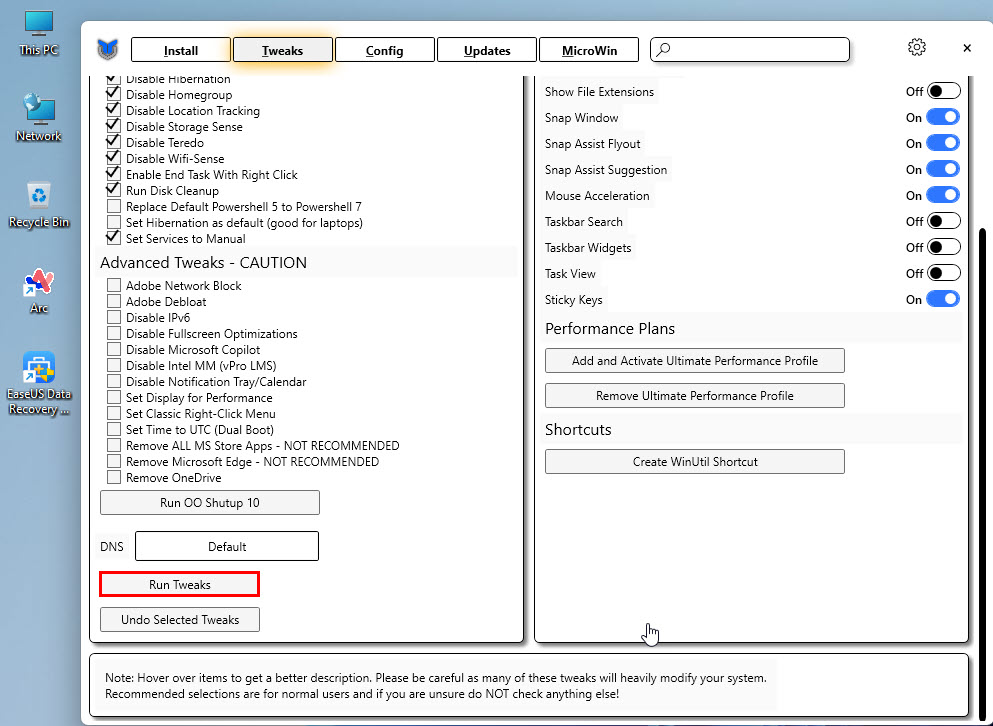Check Disable Notification Tray/Calendar
This screenshot has height=726, width=993.
coord(113,381)
